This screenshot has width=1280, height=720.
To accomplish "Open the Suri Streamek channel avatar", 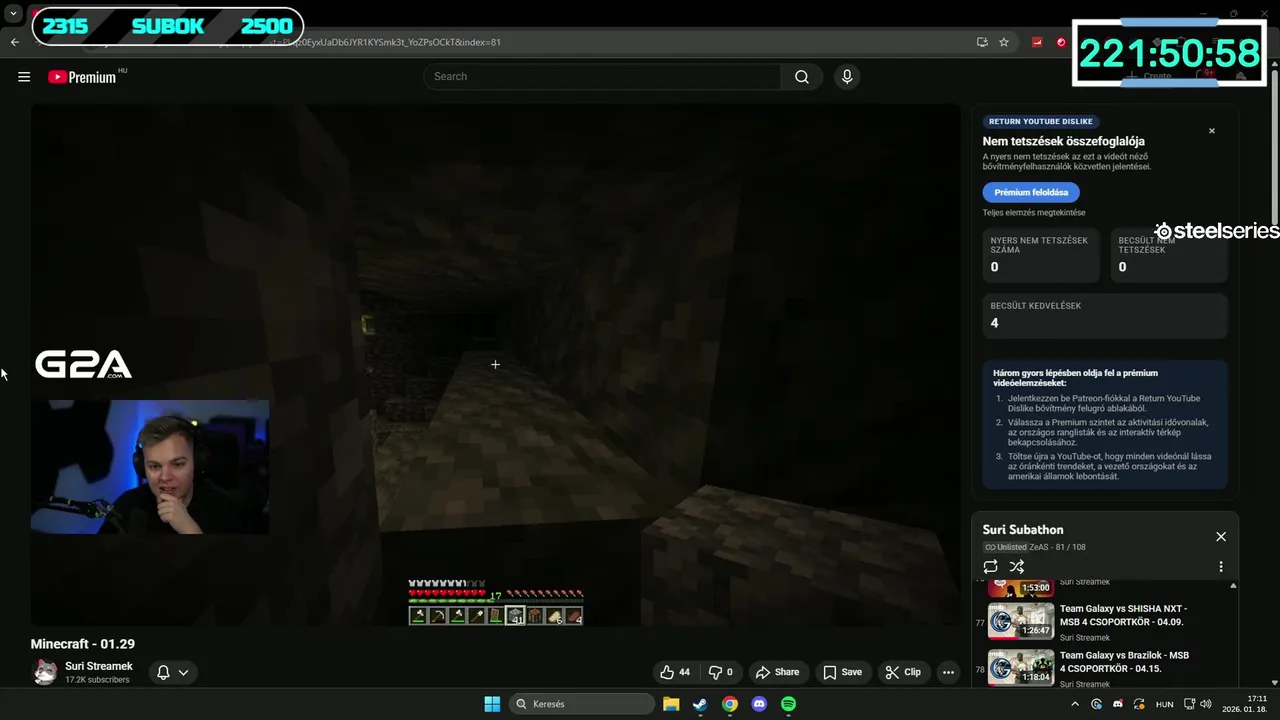I will [x=45, y=672].
